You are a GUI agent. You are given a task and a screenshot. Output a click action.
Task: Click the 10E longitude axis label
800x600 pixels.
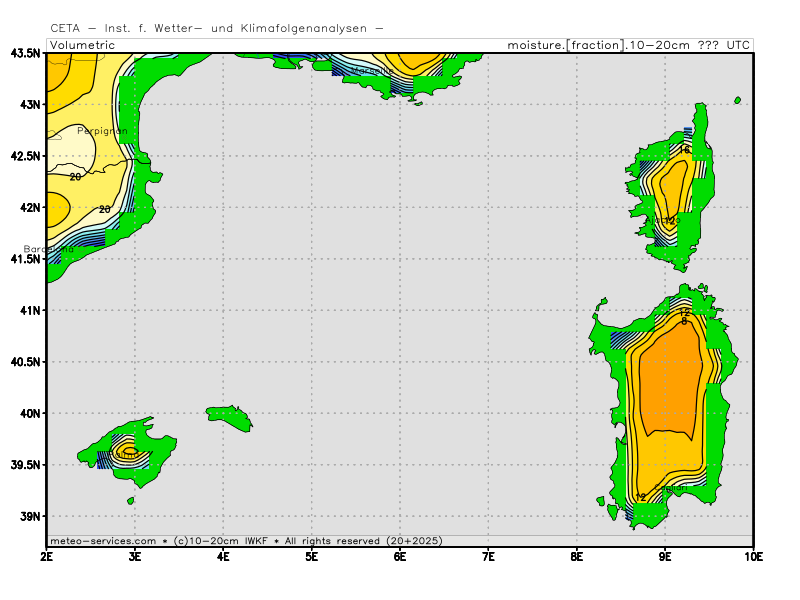pos(753,557)
